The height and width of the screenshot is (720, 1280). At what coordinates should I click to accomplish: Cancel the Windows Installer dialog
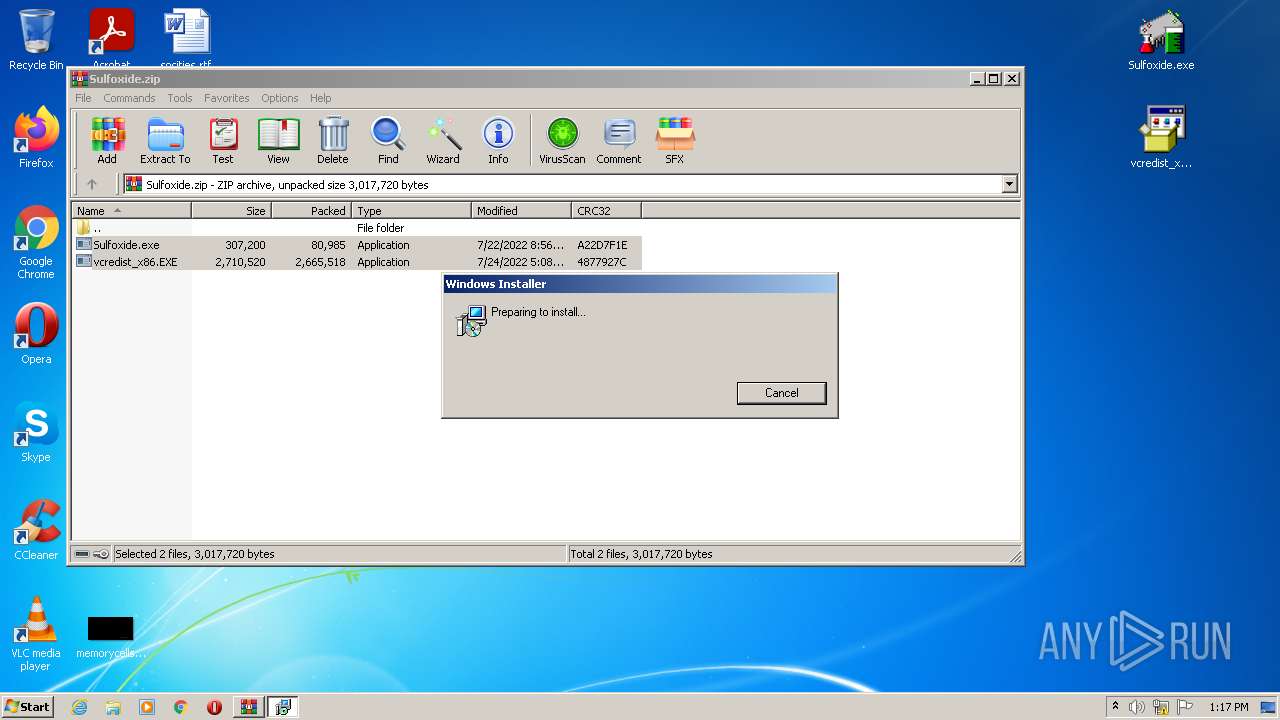pyautogui.click(x=781, y=393)
